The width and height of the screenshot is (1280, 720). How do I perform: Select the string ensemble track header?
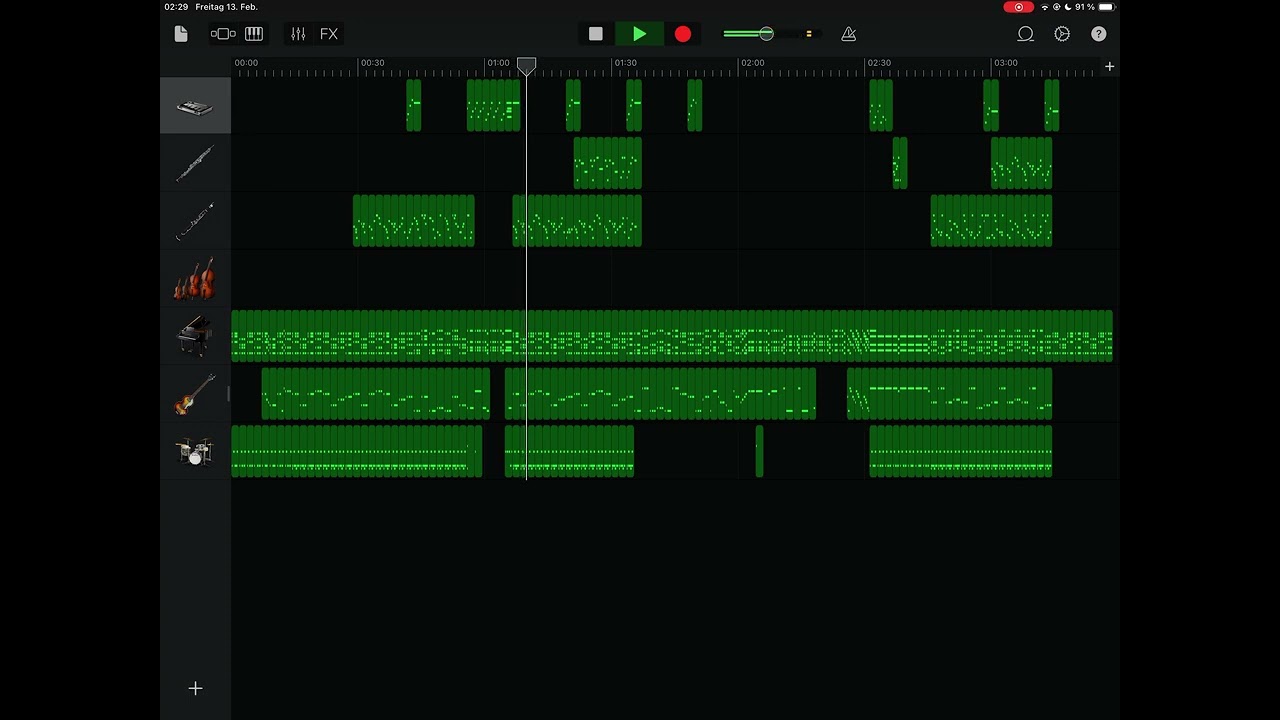195,279
